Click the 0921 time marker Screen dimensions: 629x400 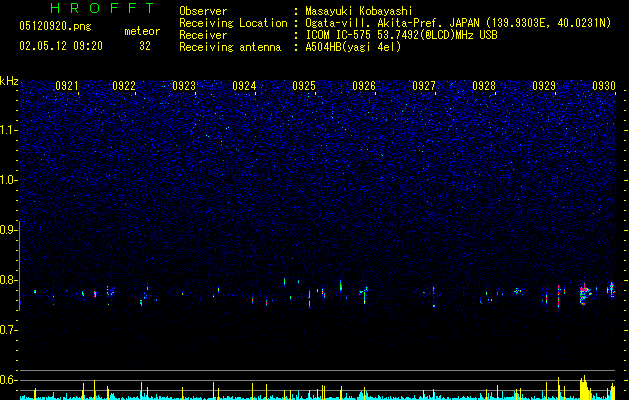[x=67, y=86]
